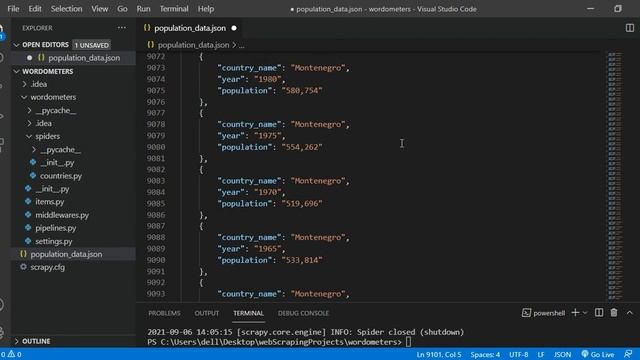640x360 pixels.
Task: Click gear icon beside scrapy.cfg
Action: point(23,267)
